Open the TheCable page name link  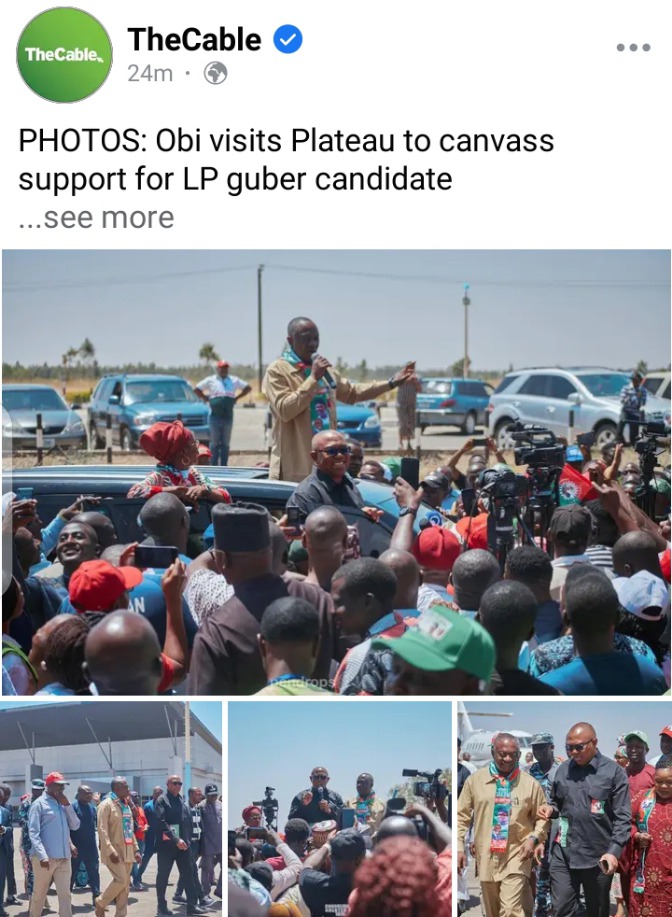tap(194, 40)
